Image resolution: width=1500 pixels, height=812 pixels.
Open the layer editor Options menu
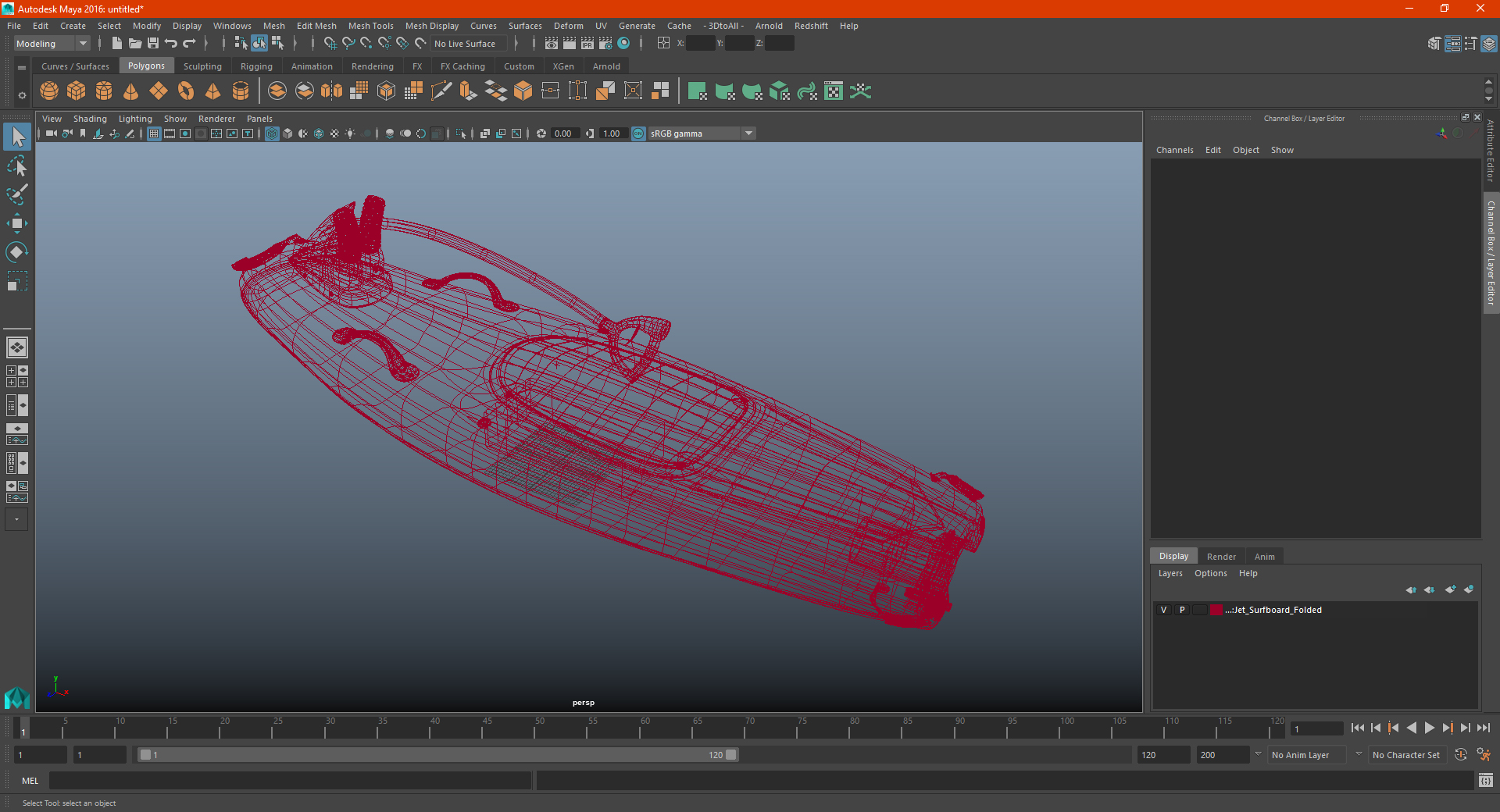[1211, 573]
